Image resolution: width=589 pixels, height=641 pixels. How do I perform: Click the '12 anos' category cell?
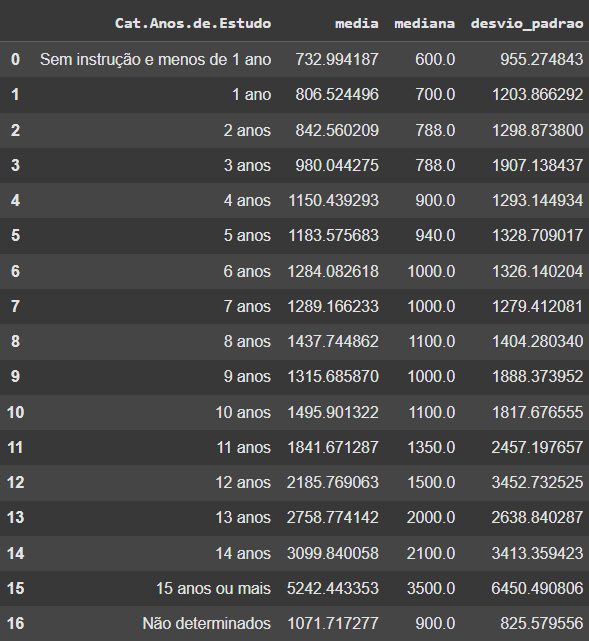pos(243,483)
